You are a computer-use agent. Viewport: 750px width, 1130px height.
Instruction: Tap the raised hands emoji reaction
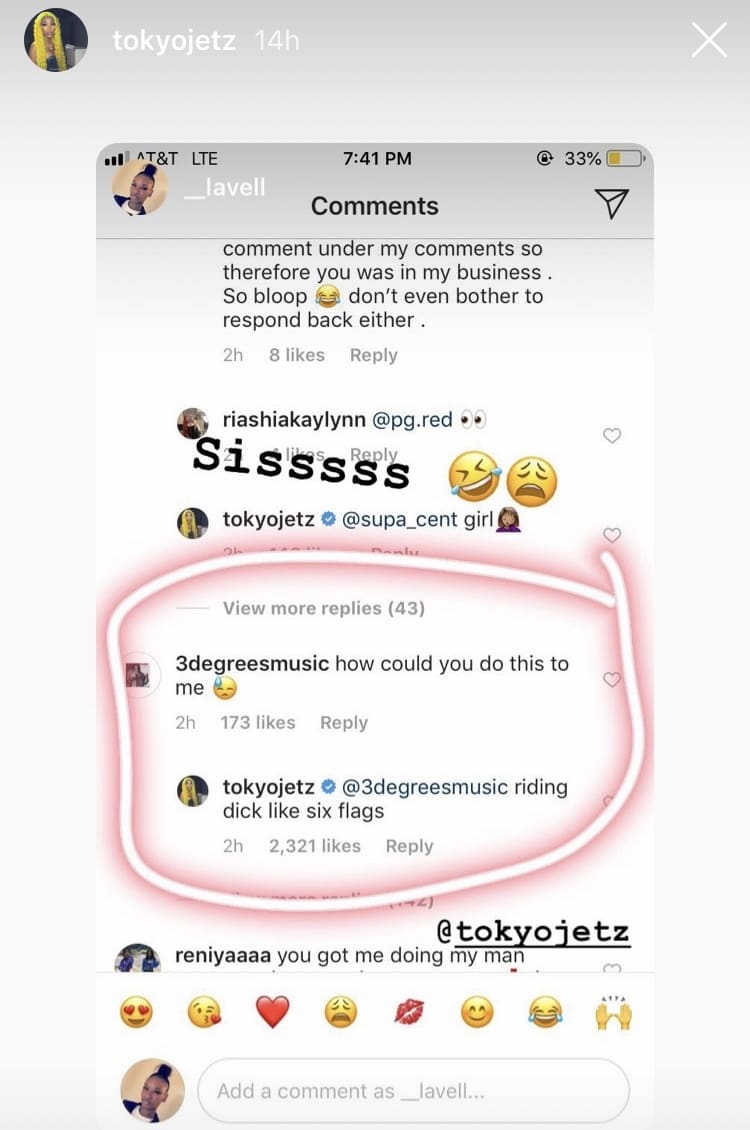pyautogui.click(x=612, y=1012)
